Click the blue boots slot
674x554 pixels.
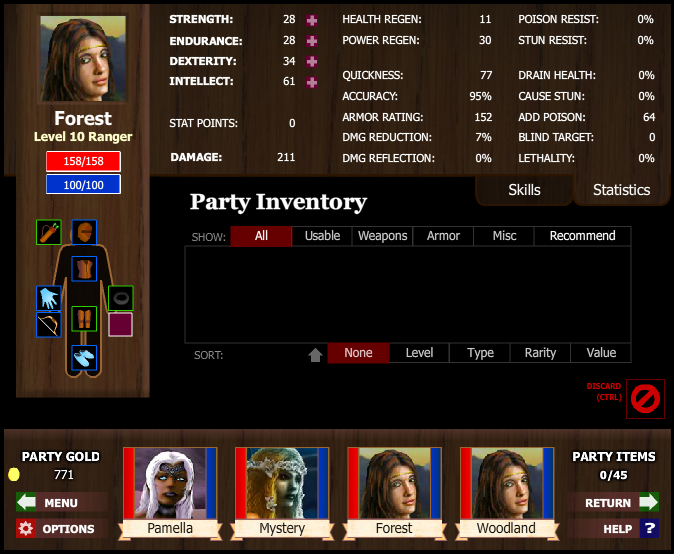[x=84, y=358]
